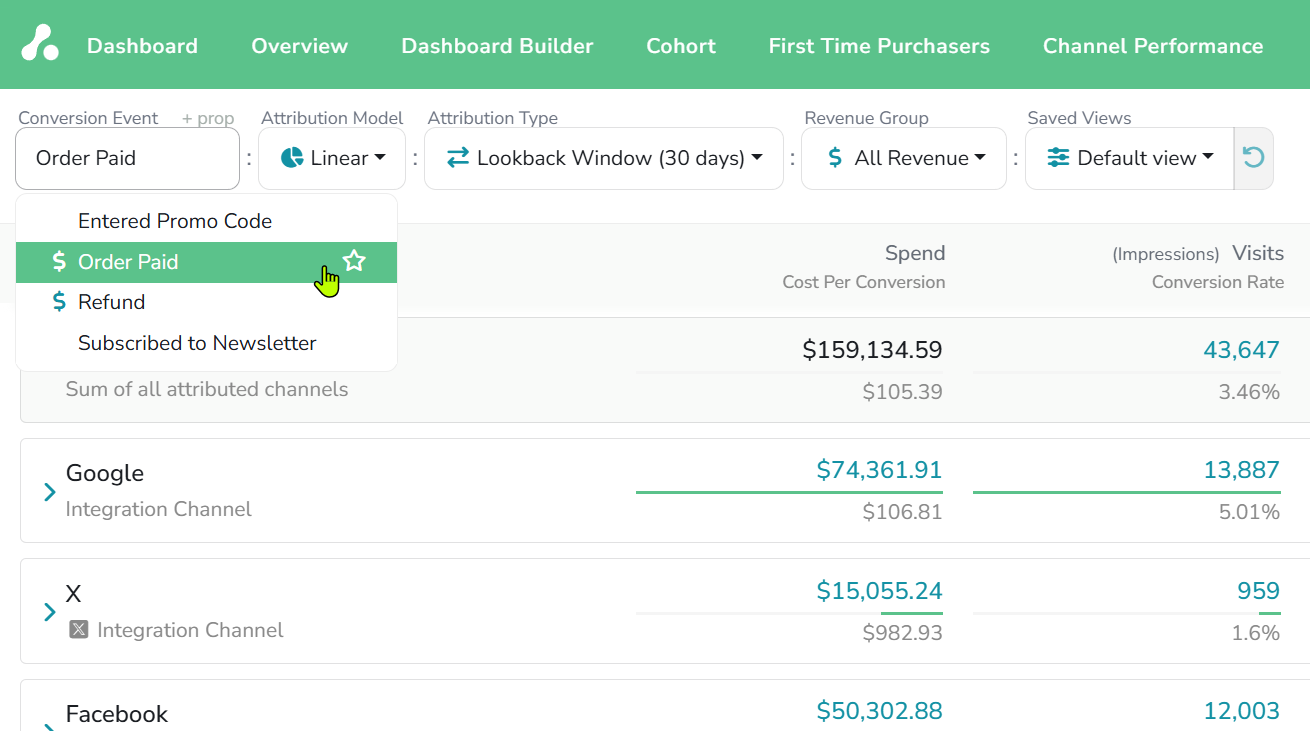The image size is (1310, 731).
Task: Pick Subscribed to Newsletter event
Action: point(207,343)
